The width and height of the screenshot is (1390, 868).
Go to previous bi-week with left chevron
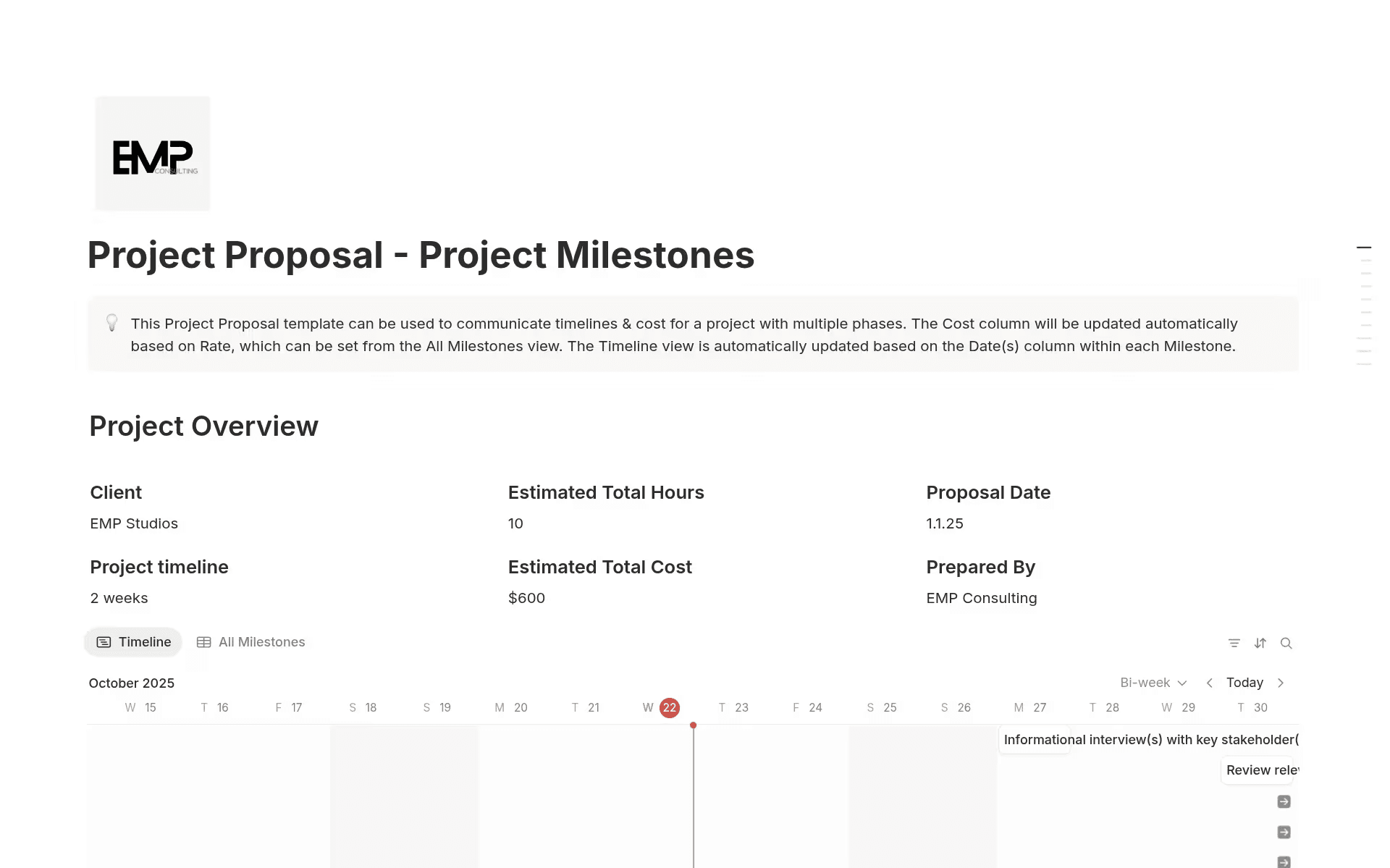click(x=1209, y=683)
